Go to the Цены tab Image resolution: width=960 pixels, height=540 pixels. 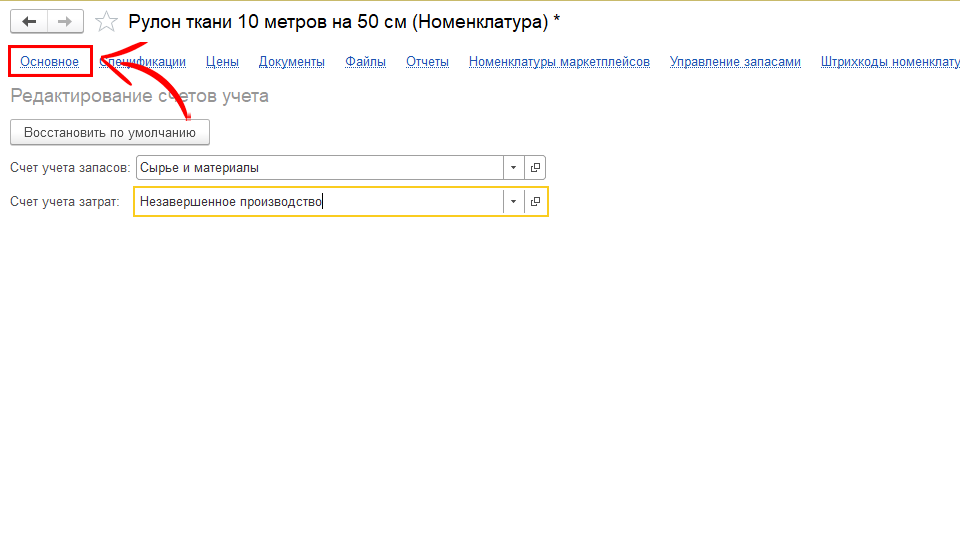click(222, 62)
